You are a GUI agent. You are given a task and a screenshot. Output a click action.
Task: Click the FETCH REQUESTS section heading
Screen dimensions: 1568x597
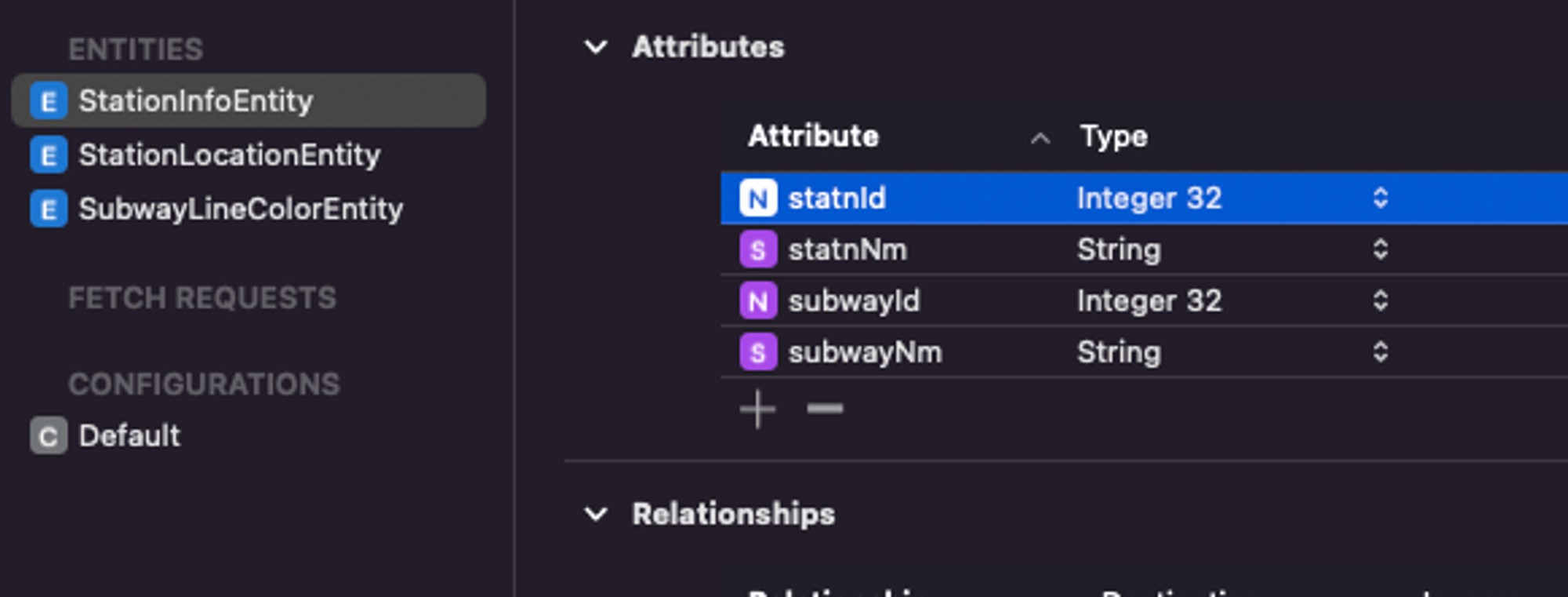tap(202, 298)
